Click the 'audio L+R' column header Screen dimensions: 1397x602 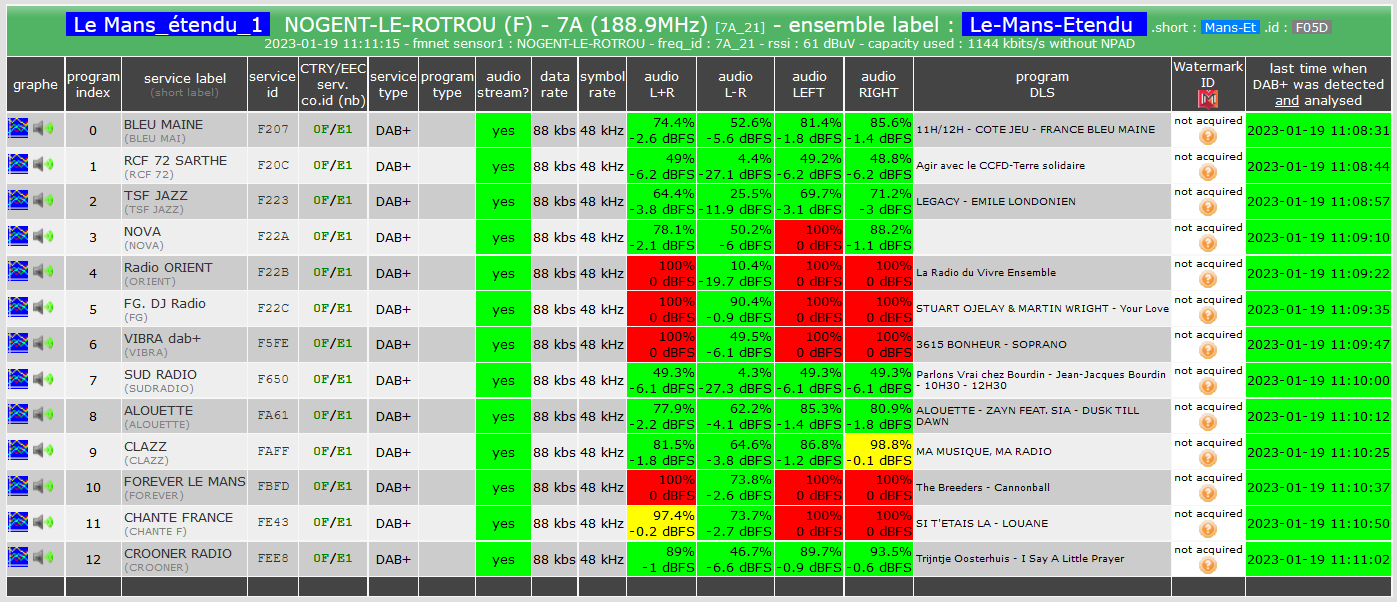(x=661, y=84)
